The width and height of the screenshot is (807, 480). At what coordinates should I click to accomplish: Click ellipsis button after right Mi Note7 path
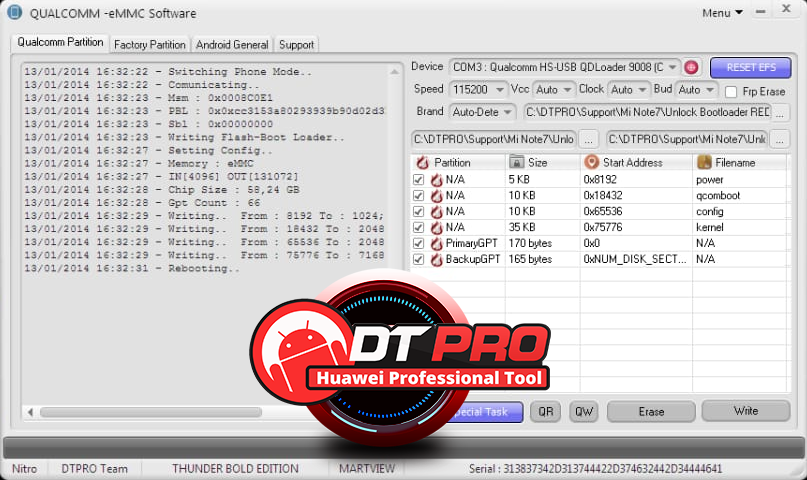(x=780, y=139)
